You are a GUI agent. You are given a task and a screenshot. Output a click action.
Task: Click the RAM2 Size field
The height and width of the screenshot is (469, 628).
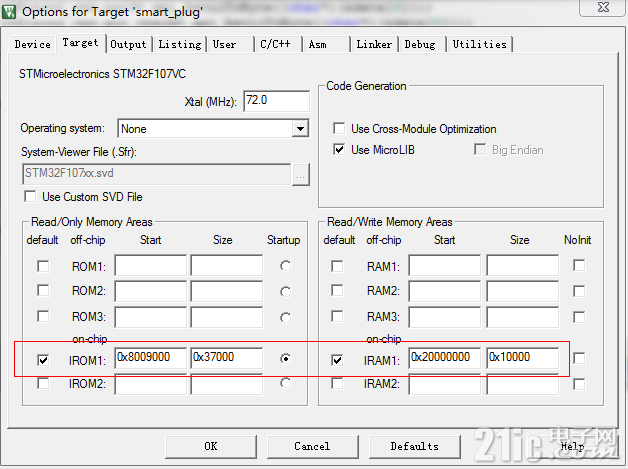(x=523, y=291)
